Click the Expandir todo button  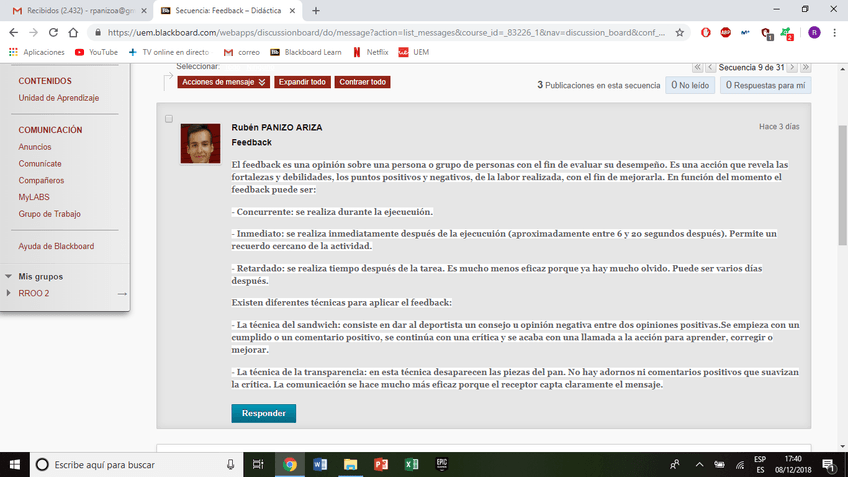tap(302, 82)
